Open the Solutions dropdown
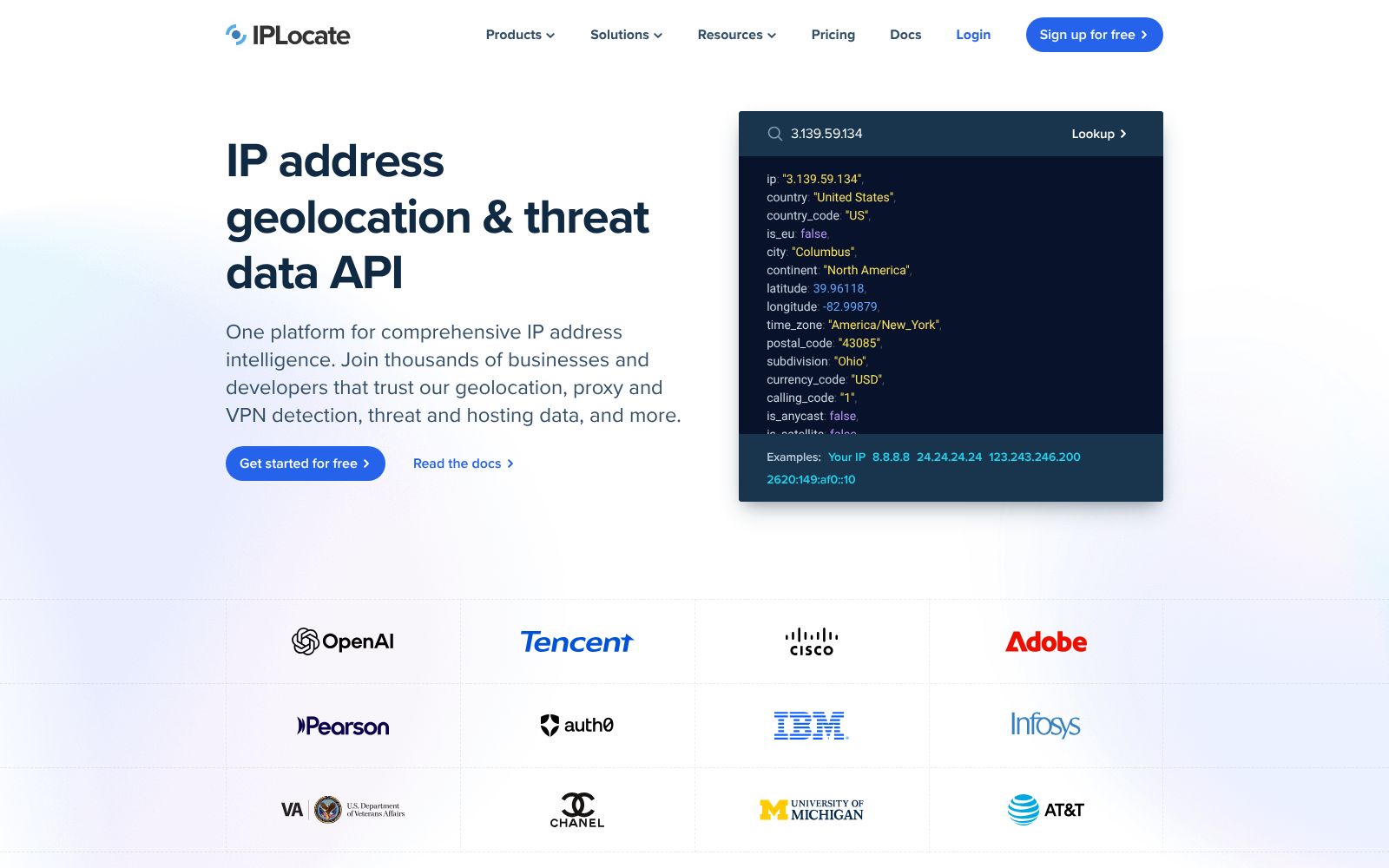The width and height of the screenshot is (1389, 868). (x=625, y=35)
